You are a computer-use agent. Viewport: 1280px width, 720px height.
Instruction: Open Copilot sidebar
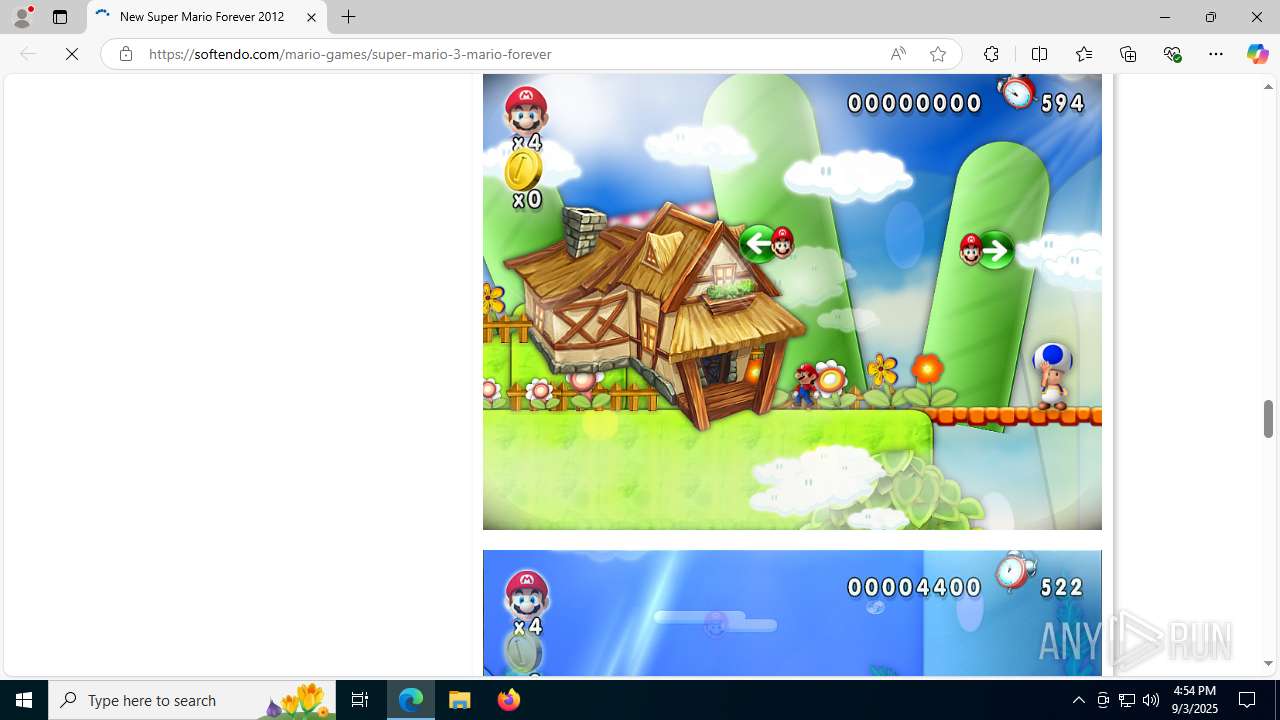tap(1257, 54)
